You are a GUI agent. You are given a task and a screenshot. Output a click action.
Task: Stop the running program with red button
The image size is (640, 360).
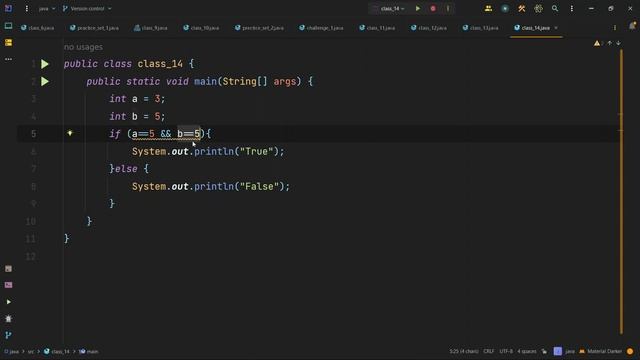coord(433,9)
